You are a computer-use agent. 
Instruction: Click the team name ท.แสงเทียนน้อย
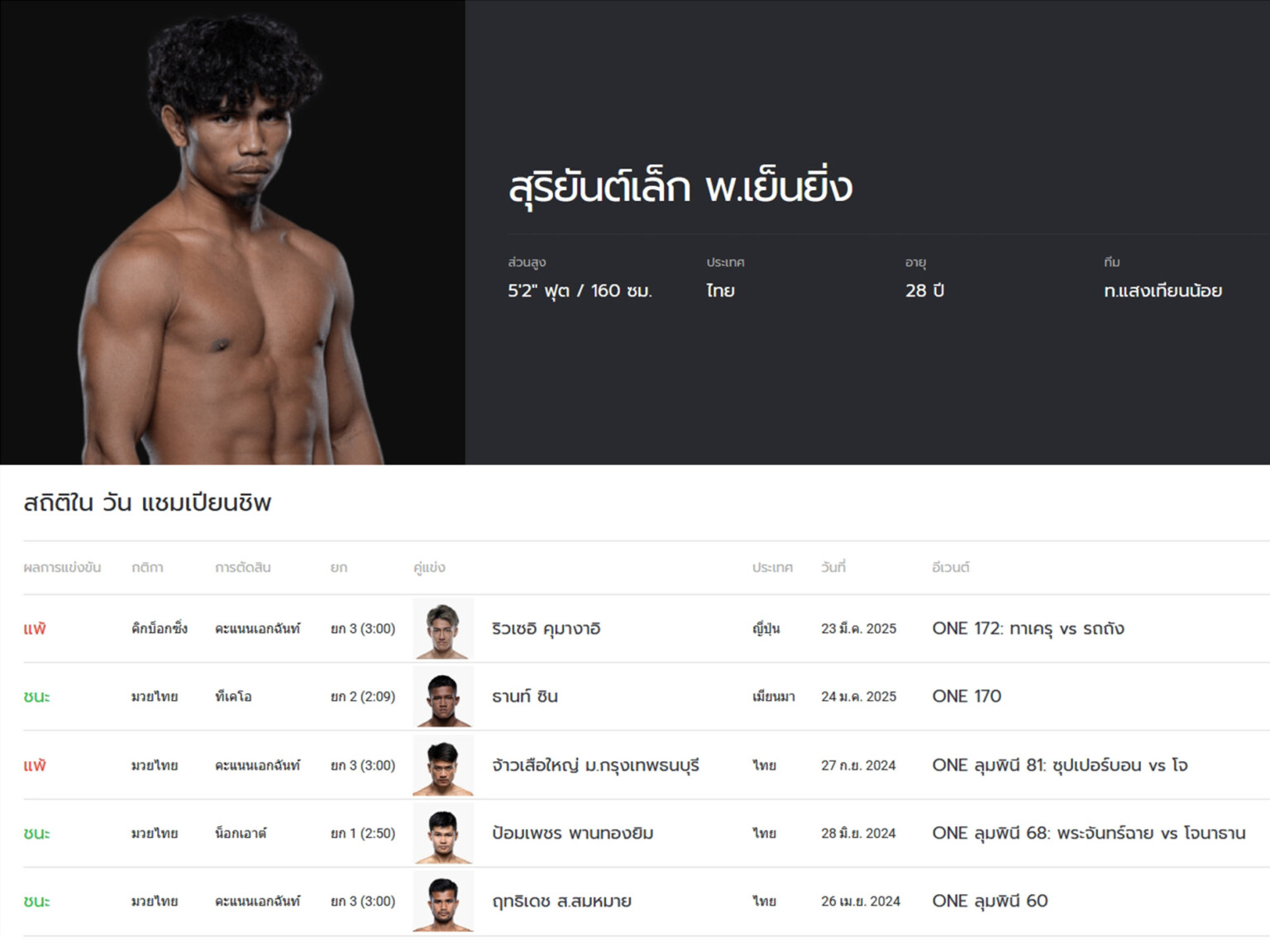pyautogui.click(x=1163, y=291)
